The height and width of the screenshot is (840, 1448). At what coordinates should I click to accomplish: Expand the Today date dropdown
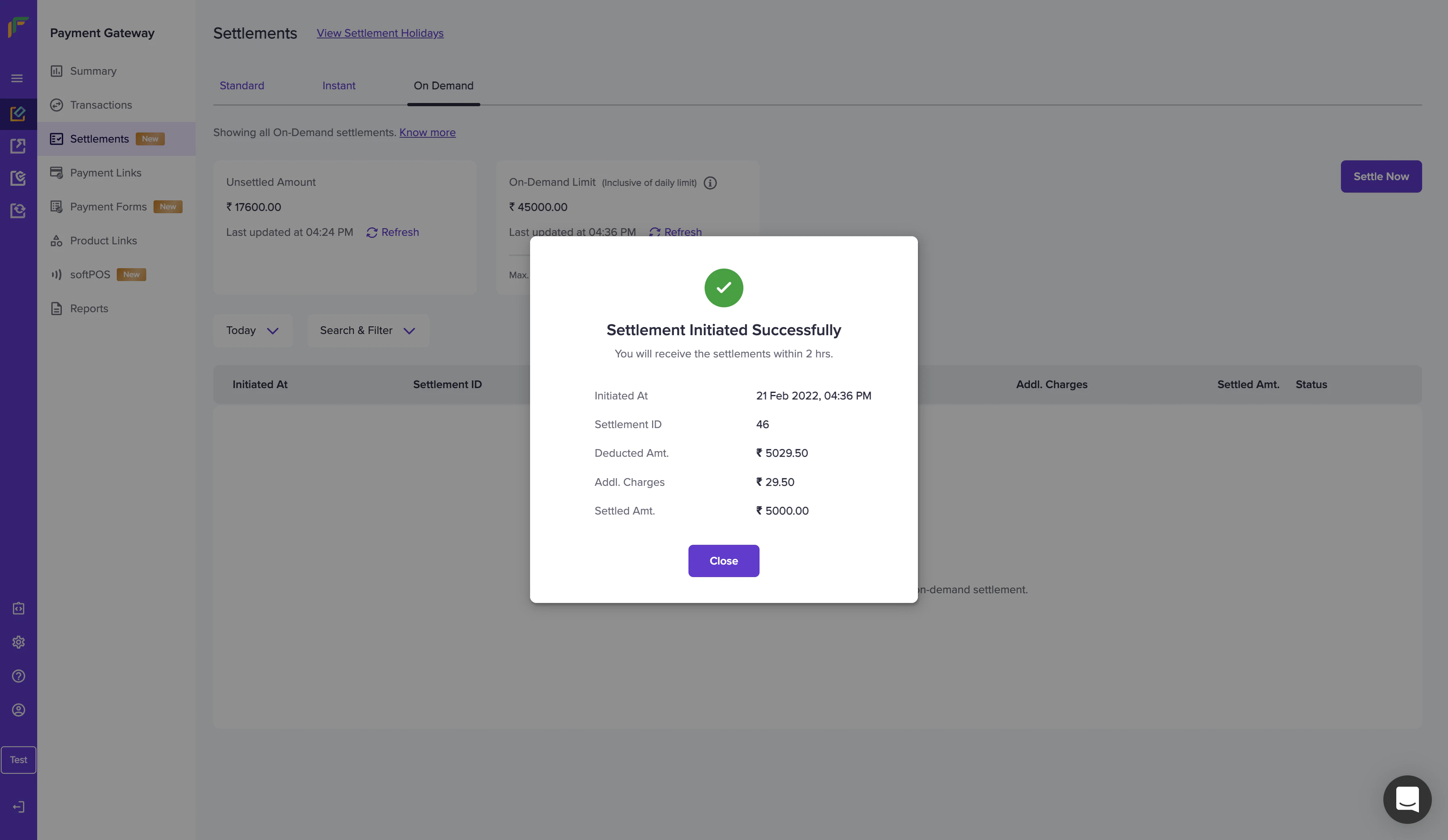click(x=253, y=330)
